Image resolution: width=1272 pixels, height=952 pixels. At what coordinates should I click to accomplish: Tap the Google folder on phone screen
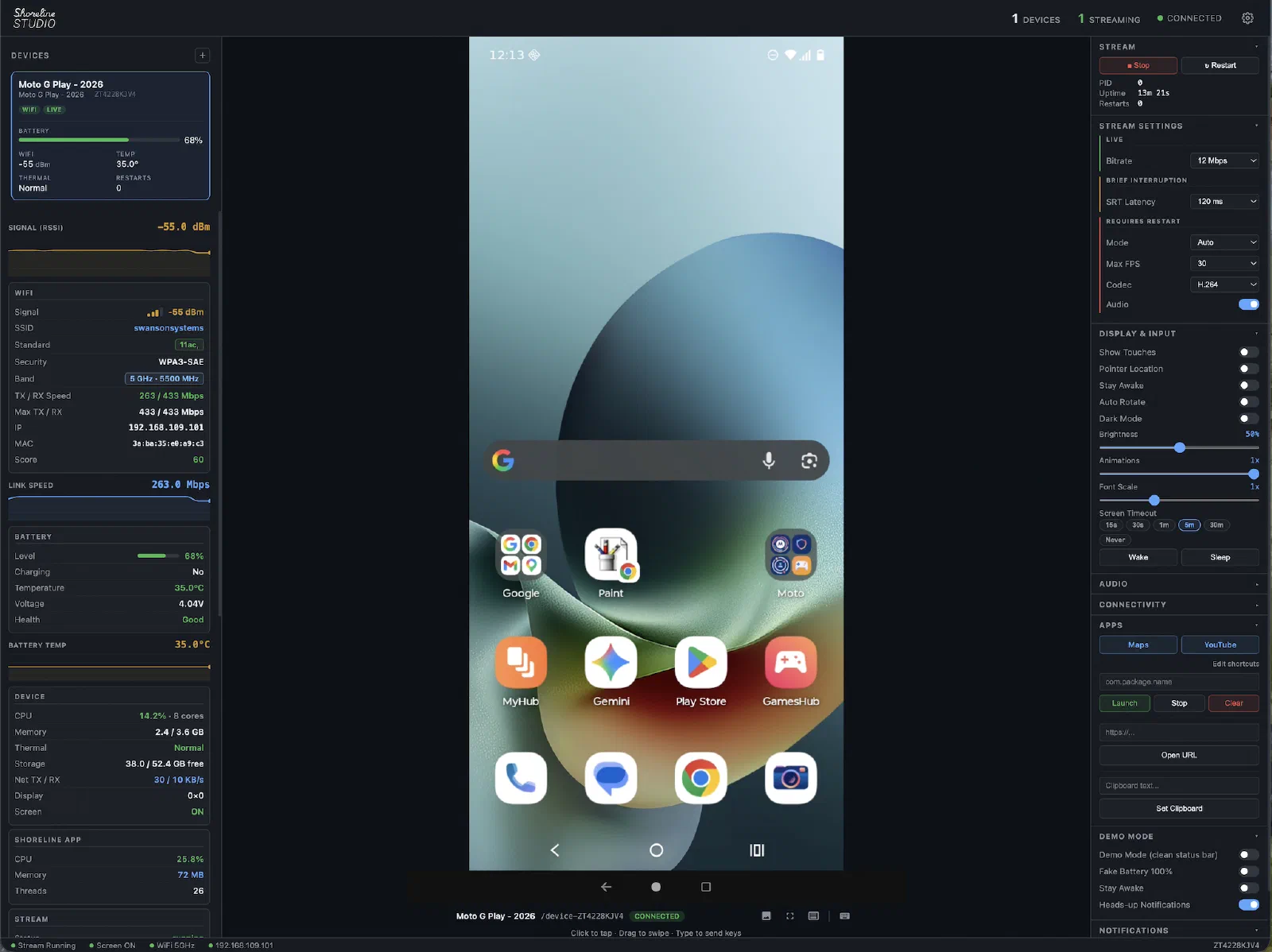(x=521, y=555)
